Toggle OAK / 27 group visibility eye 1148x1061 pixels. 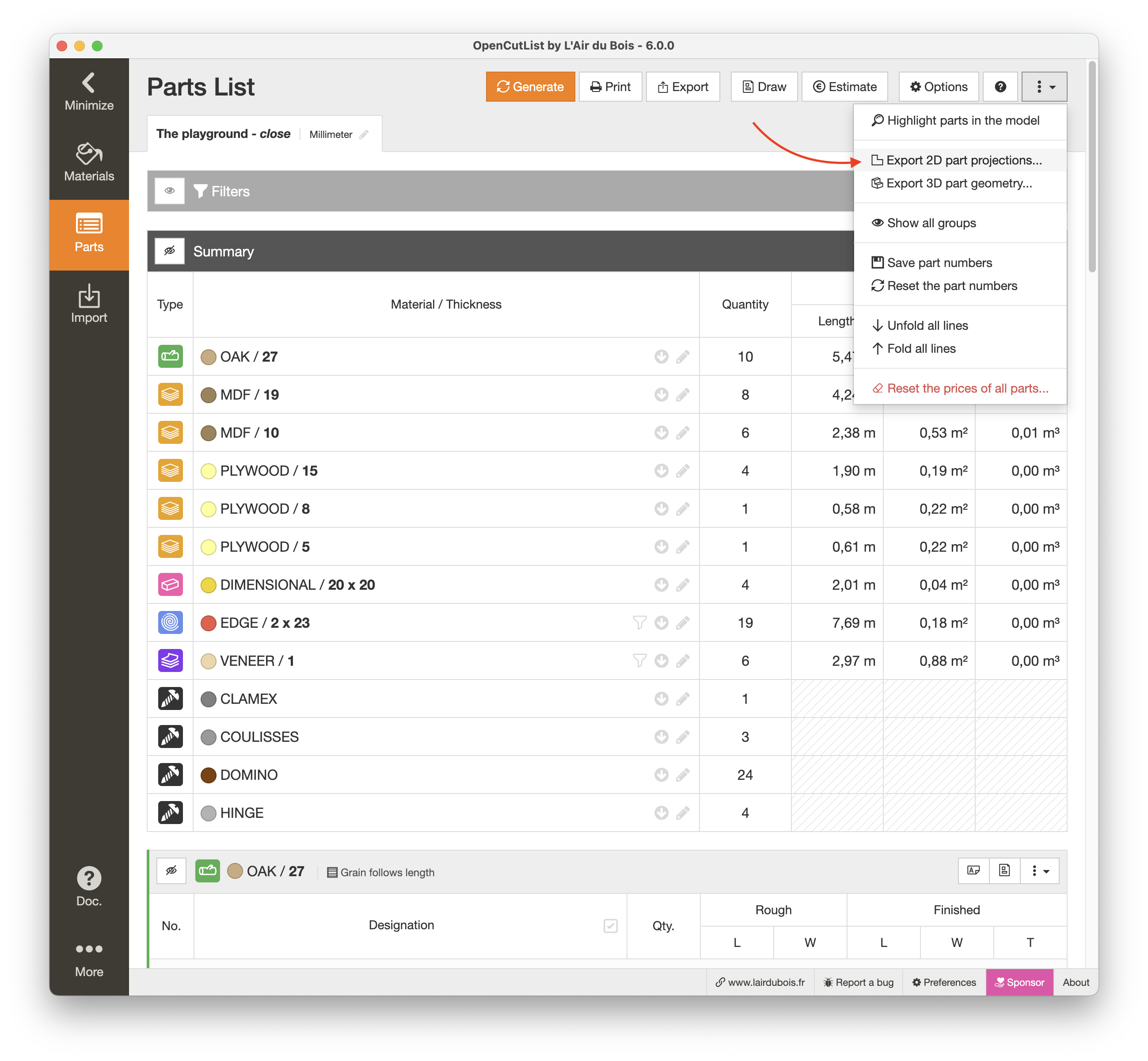[171, 870]
